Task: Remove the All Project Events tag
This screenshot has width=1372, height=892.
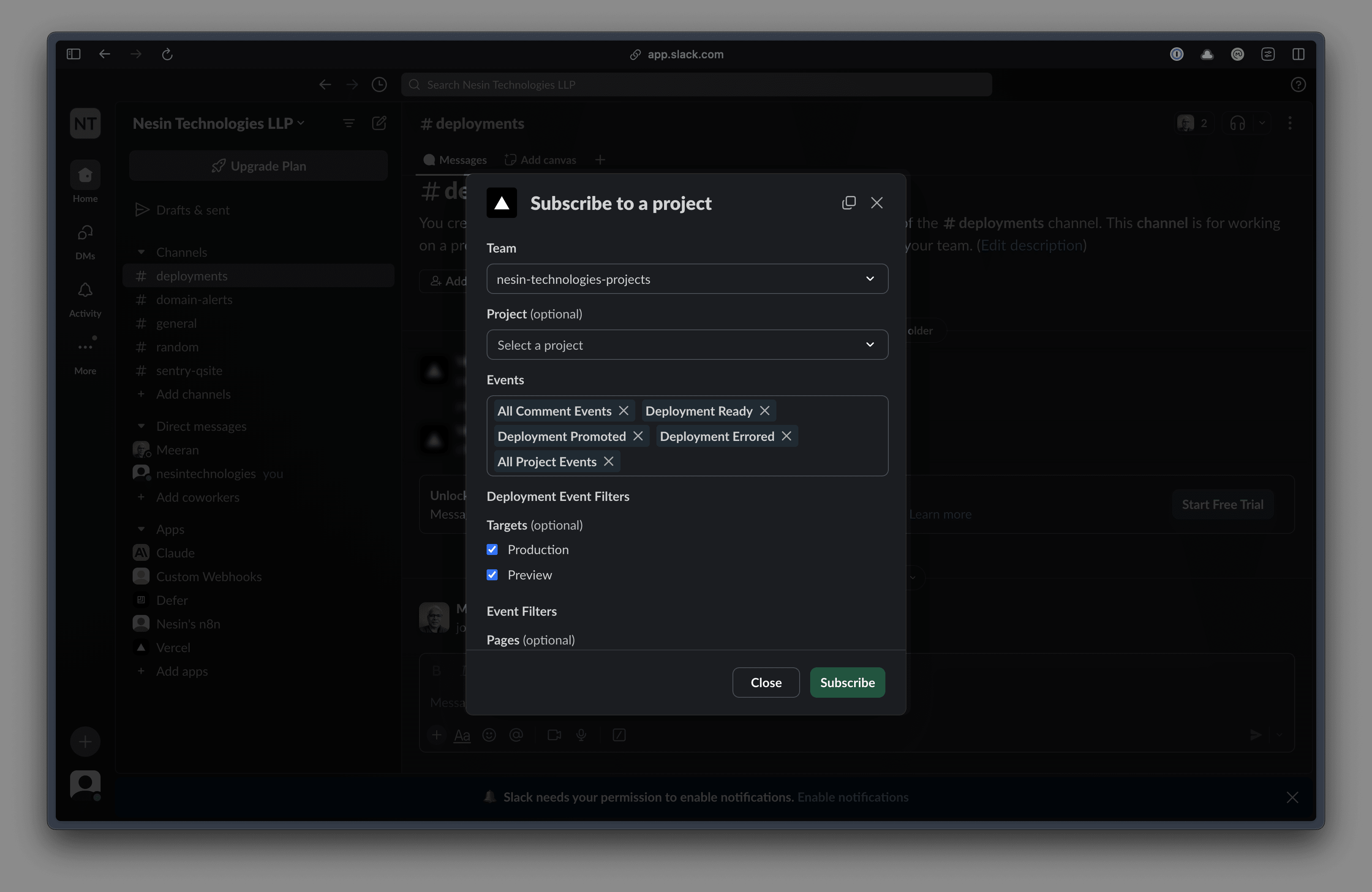Action: (609, 462)
